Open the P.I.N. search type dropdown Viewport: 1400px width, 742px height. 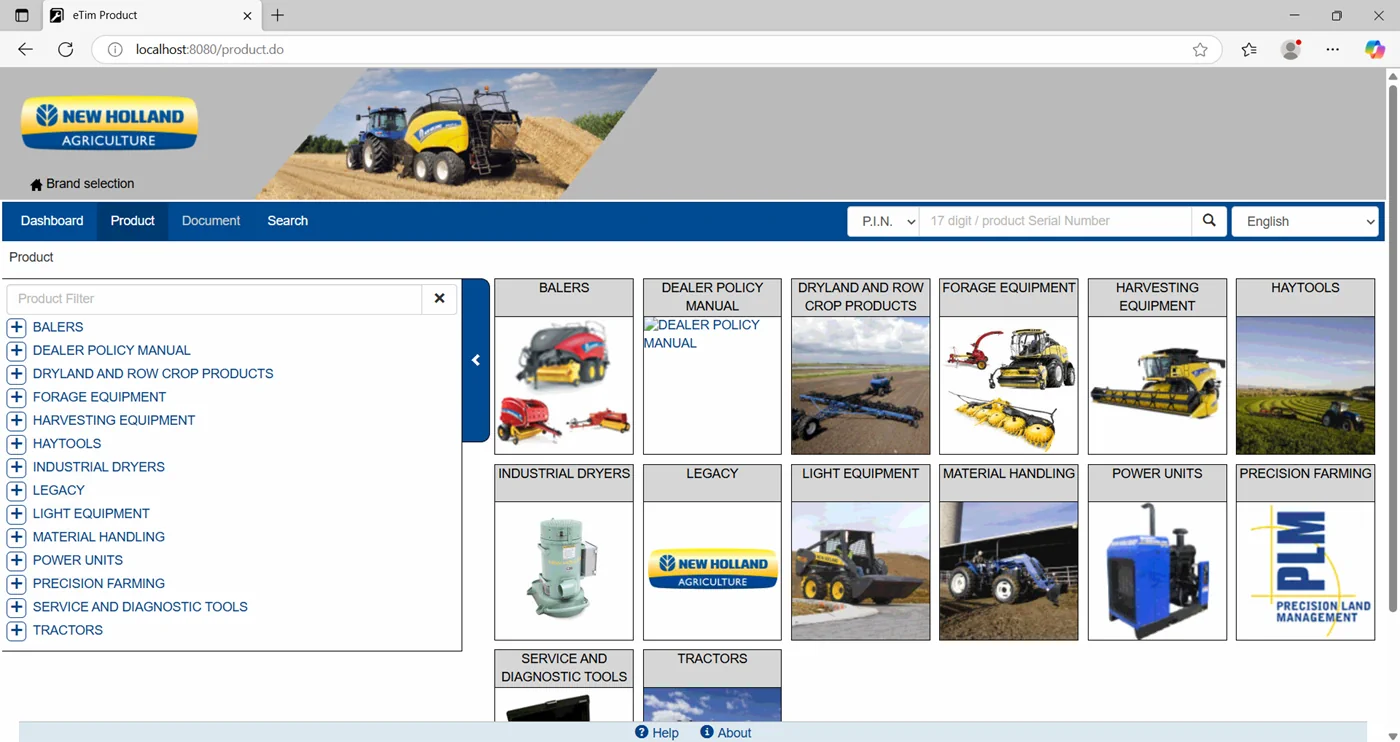pyautogui.click(x=883, y=221)
